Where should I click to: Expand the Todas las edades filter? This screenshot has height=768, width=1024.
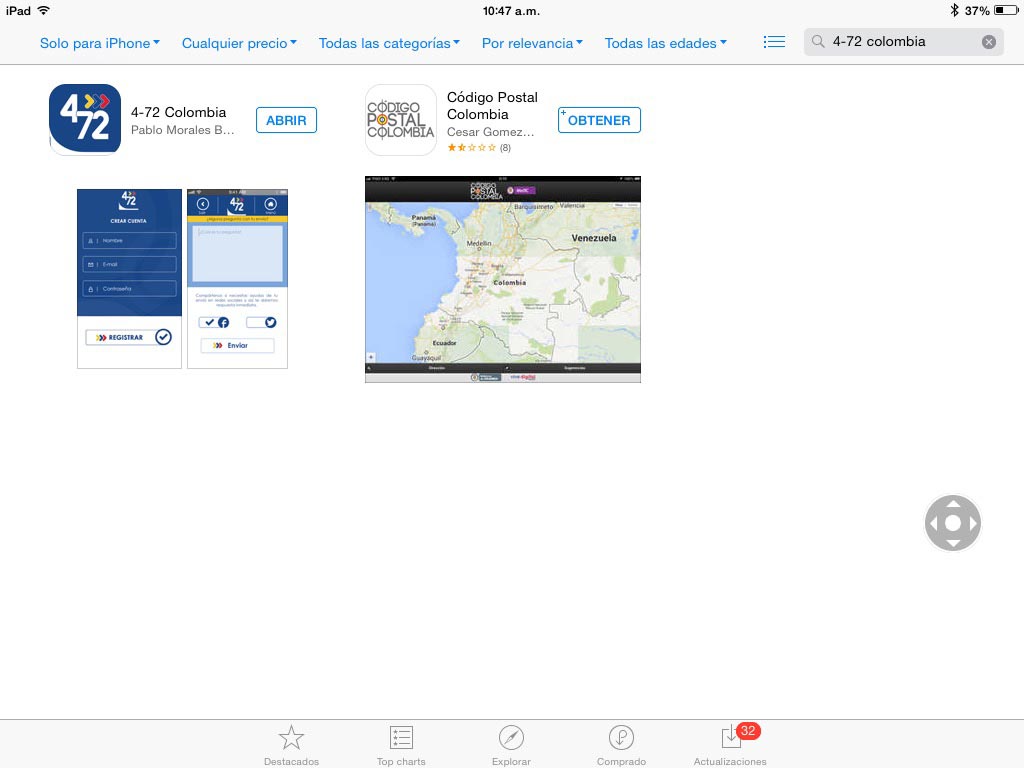coord(665,43)
